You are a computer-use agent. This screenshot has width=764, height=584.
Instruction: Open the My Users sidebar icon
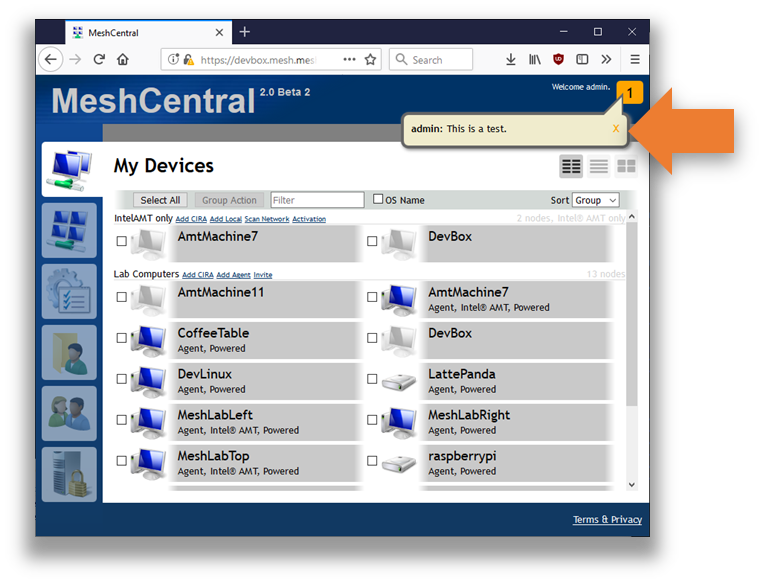click(x=69, y=413)
